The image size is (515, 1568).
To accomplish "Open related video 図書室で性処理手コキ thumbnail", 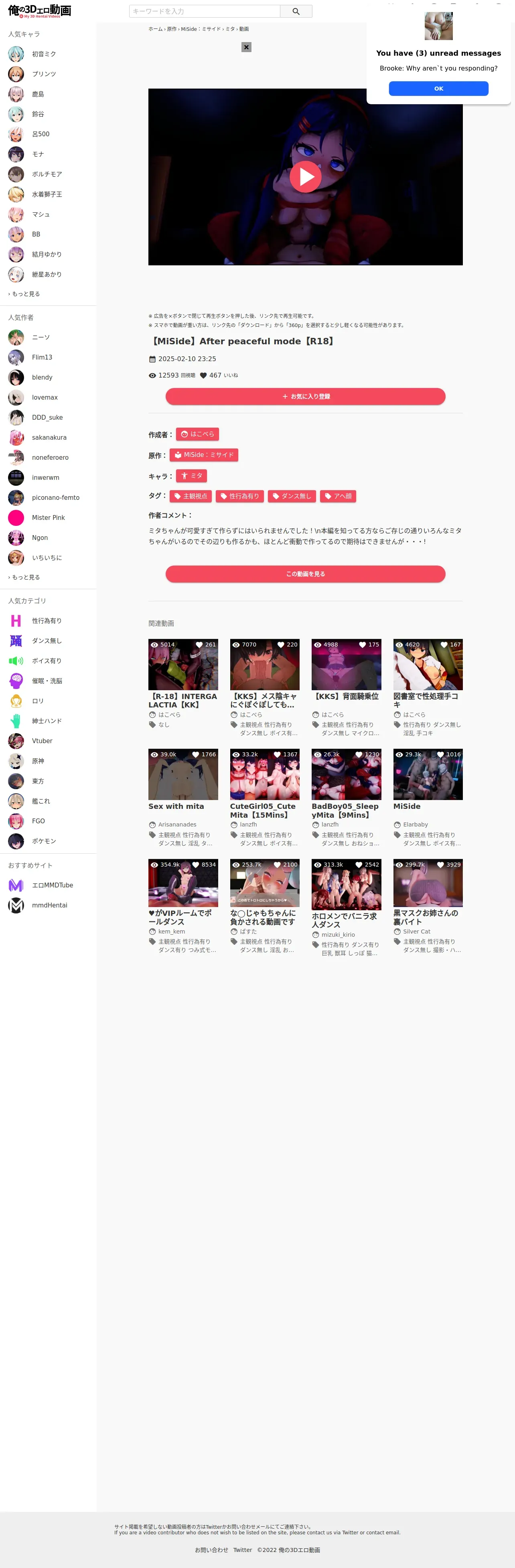I will (428, 665).
